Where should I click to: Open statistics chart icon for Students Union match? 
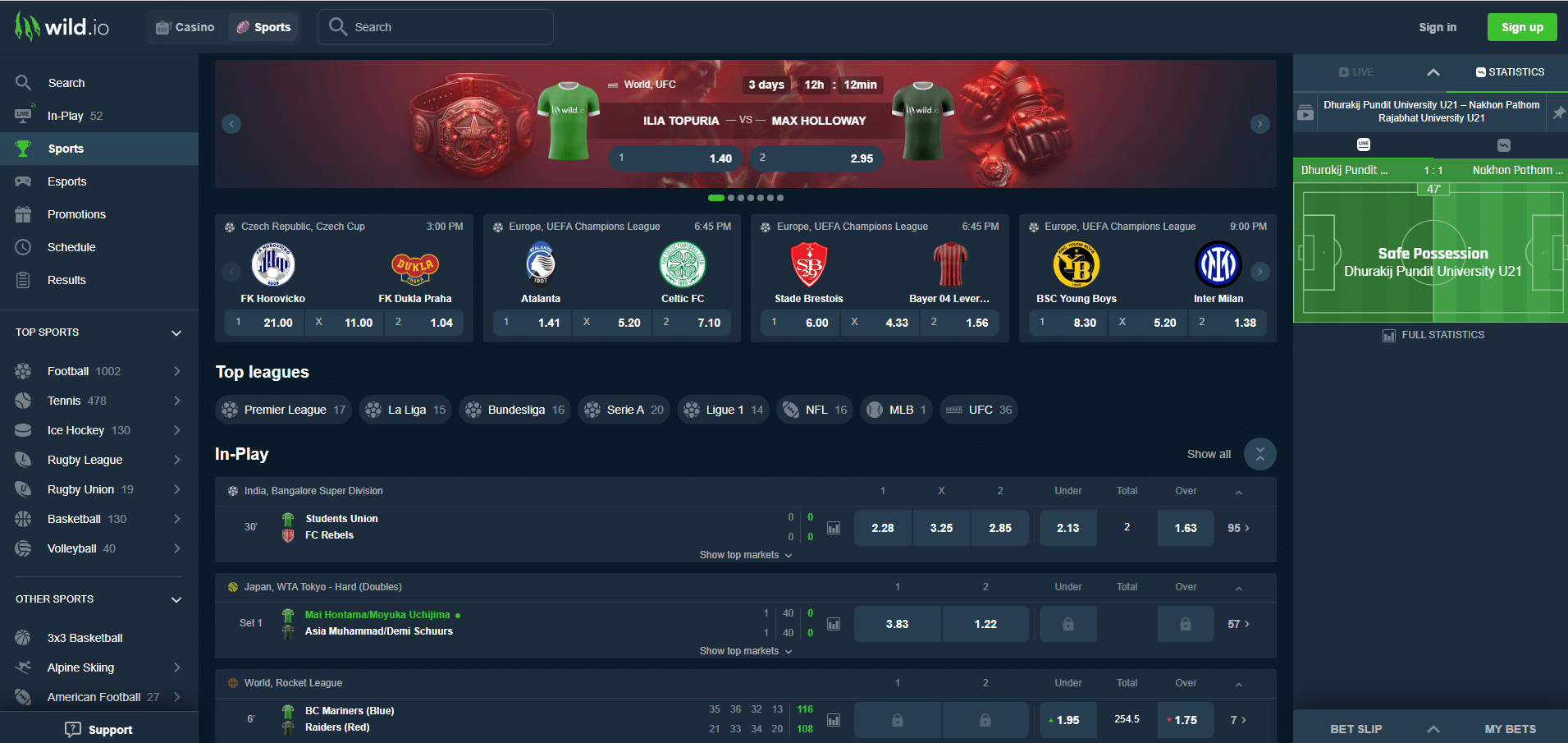point(834,528)
